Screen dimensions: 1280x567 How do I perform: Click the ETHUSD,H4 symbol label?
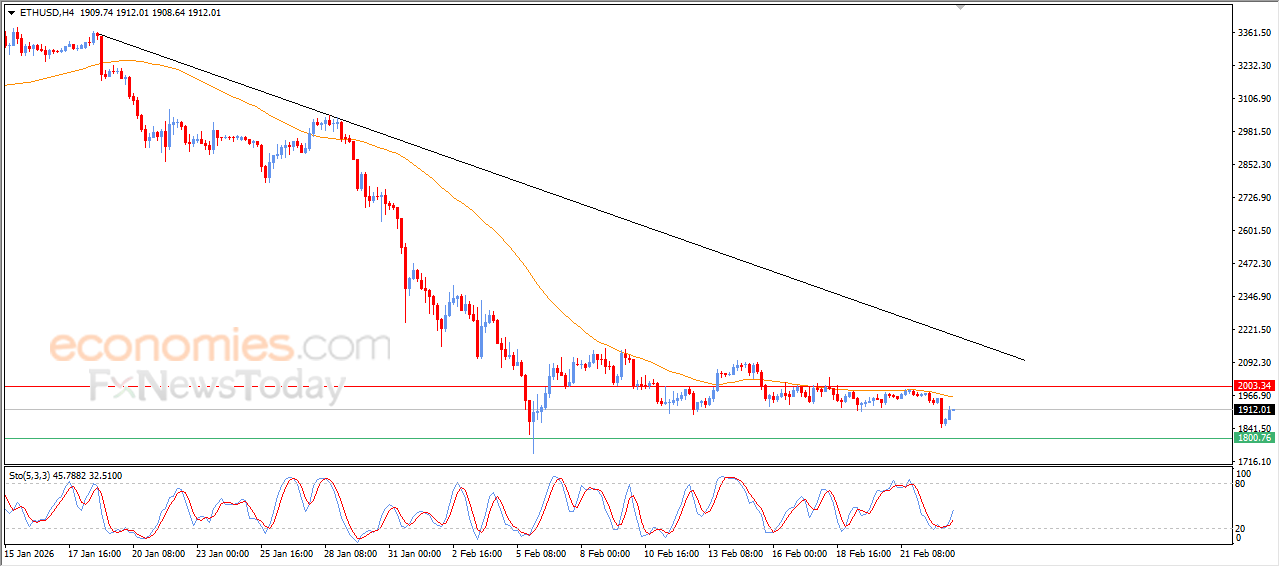46,13
